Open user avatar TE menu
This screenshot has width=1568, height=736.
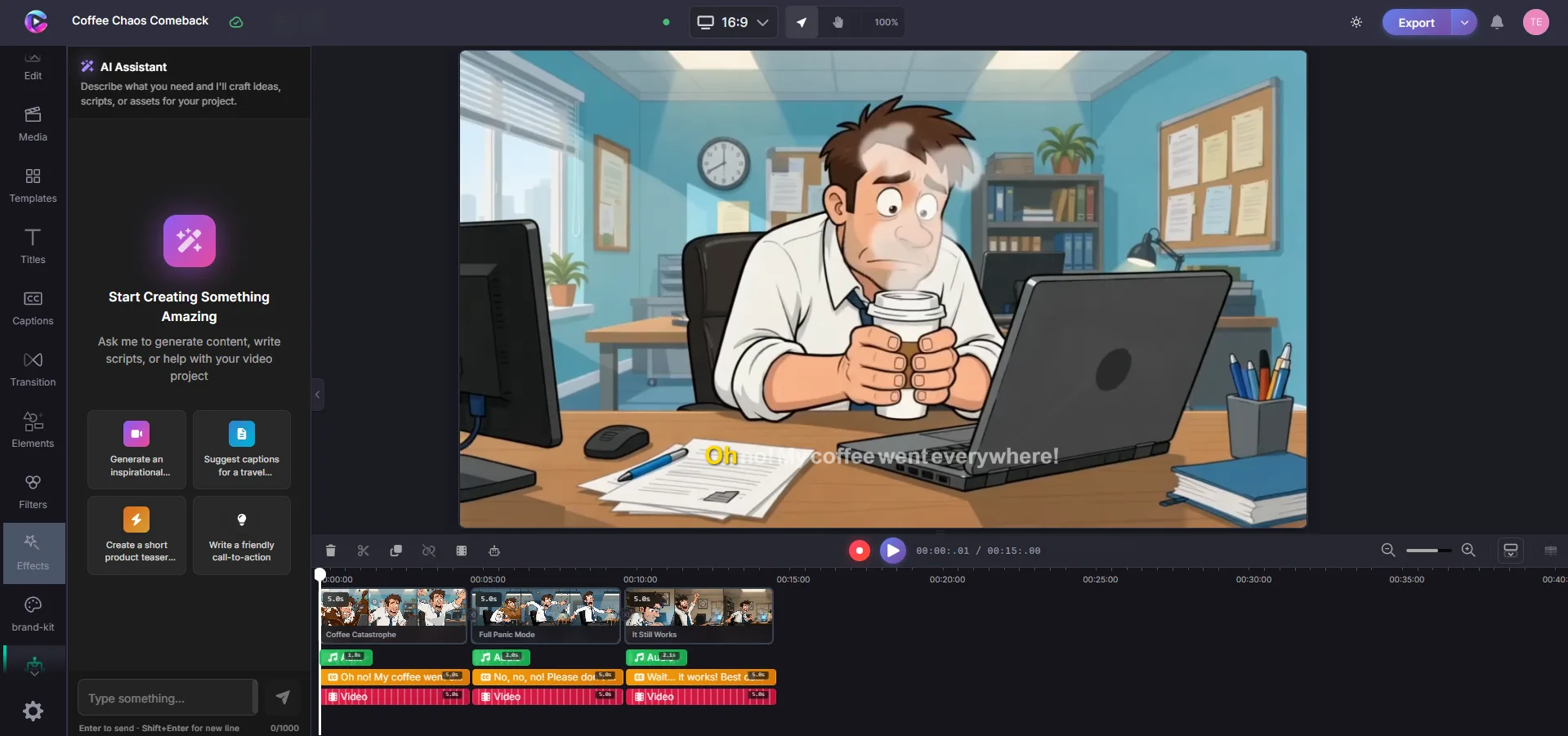(x=1536, y=23)
